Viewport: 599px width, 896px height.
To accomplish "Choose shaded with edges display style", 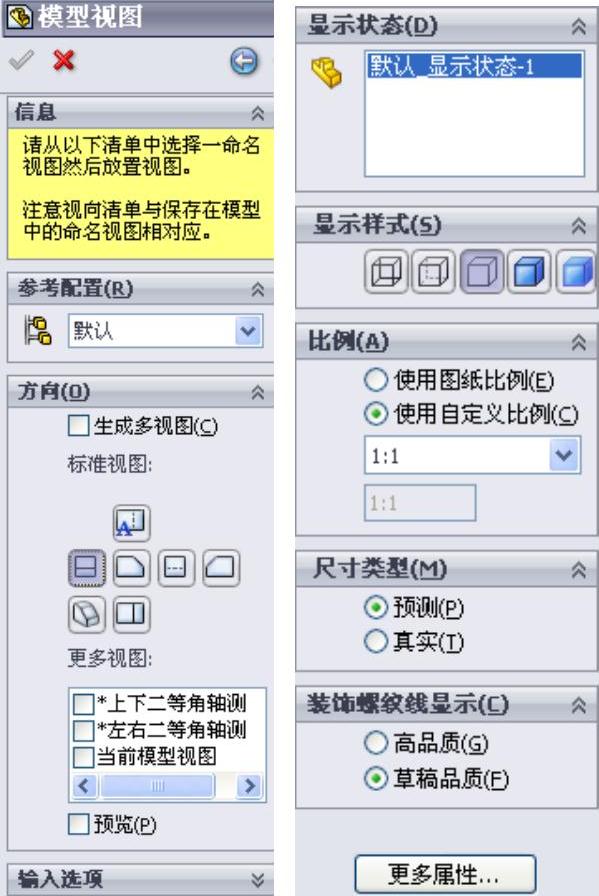I will click(529, 271).
